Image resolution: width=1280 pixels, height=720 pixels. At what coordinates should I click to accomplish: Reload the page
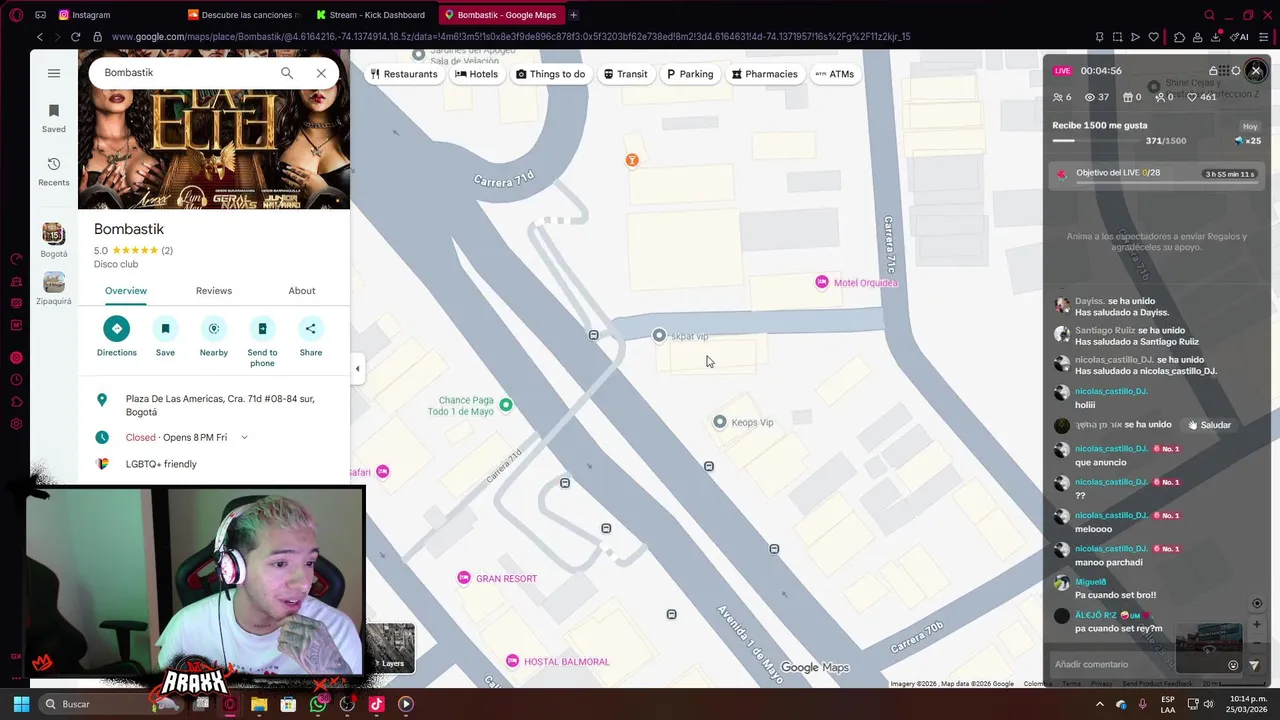tap(75, 37)
